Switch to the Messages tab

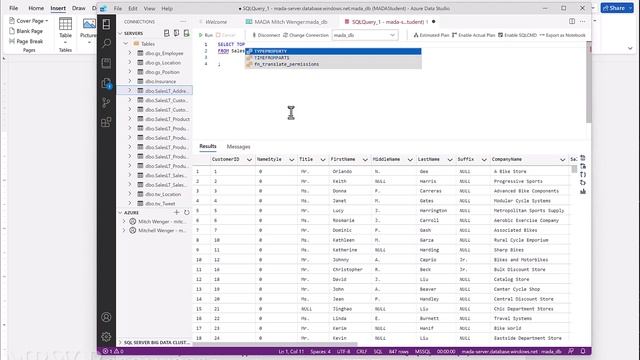238,147
